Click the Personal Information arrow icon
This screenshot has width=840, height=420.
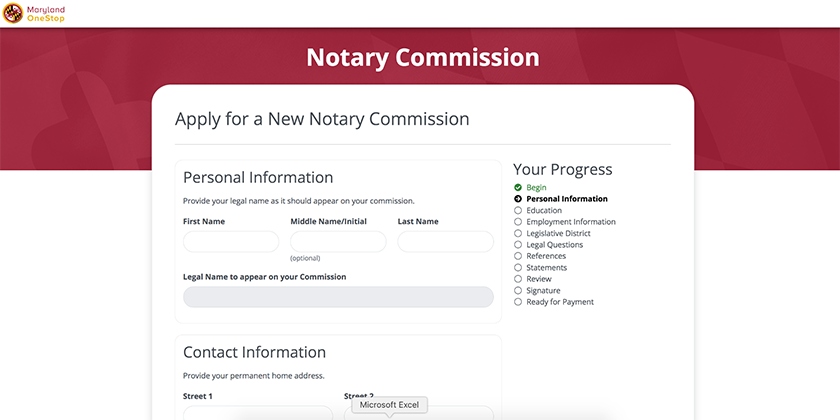518,199
